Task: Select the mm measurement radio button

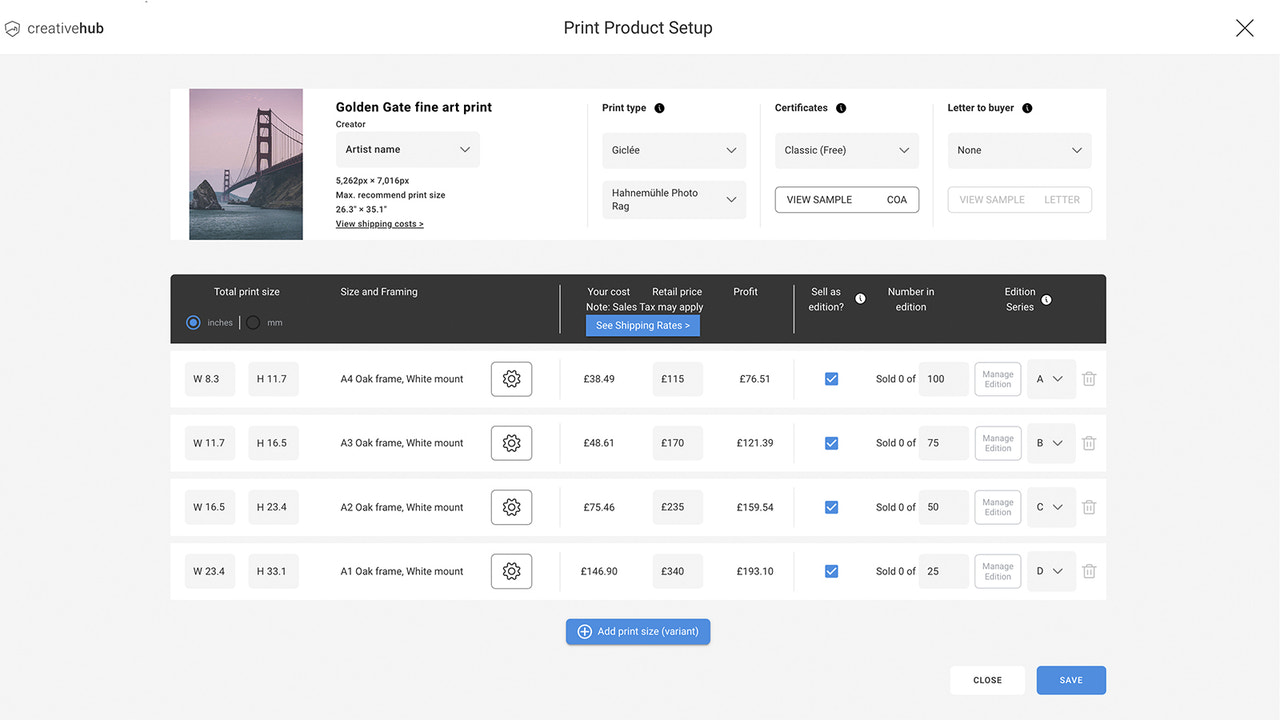Action: pos(252,322)
